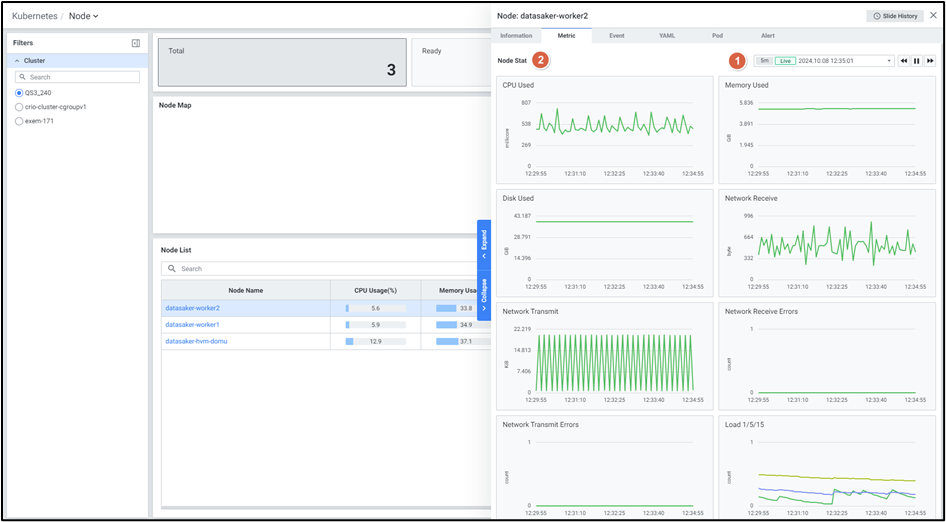
Task: Click the rewind time button
Action: (904, 61)
